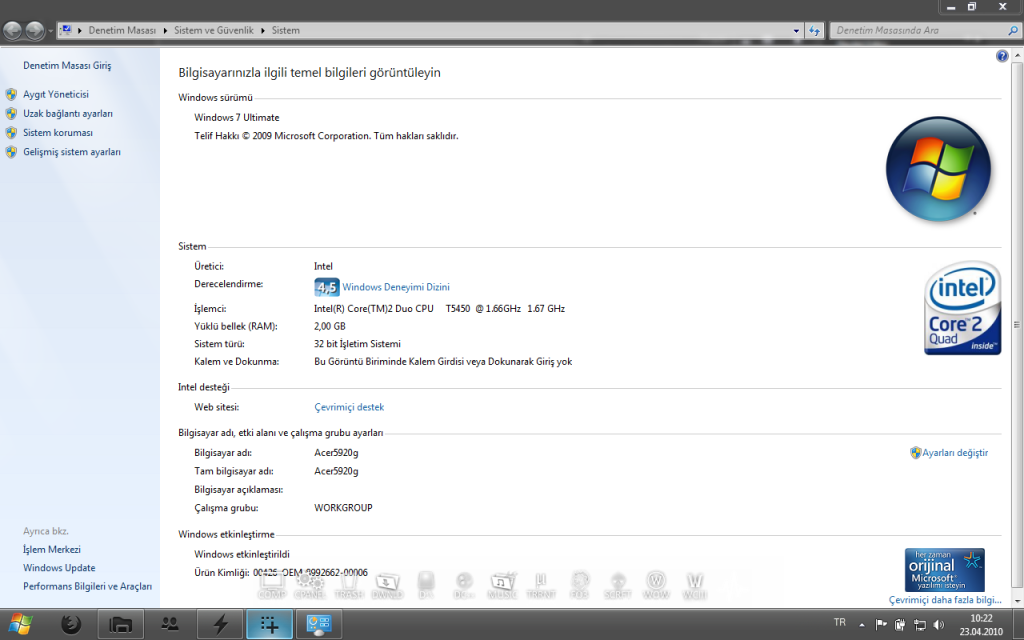Open Uzak bağlantı ayarları
This screenshot has height=640, width=1024.
(68, 114)
